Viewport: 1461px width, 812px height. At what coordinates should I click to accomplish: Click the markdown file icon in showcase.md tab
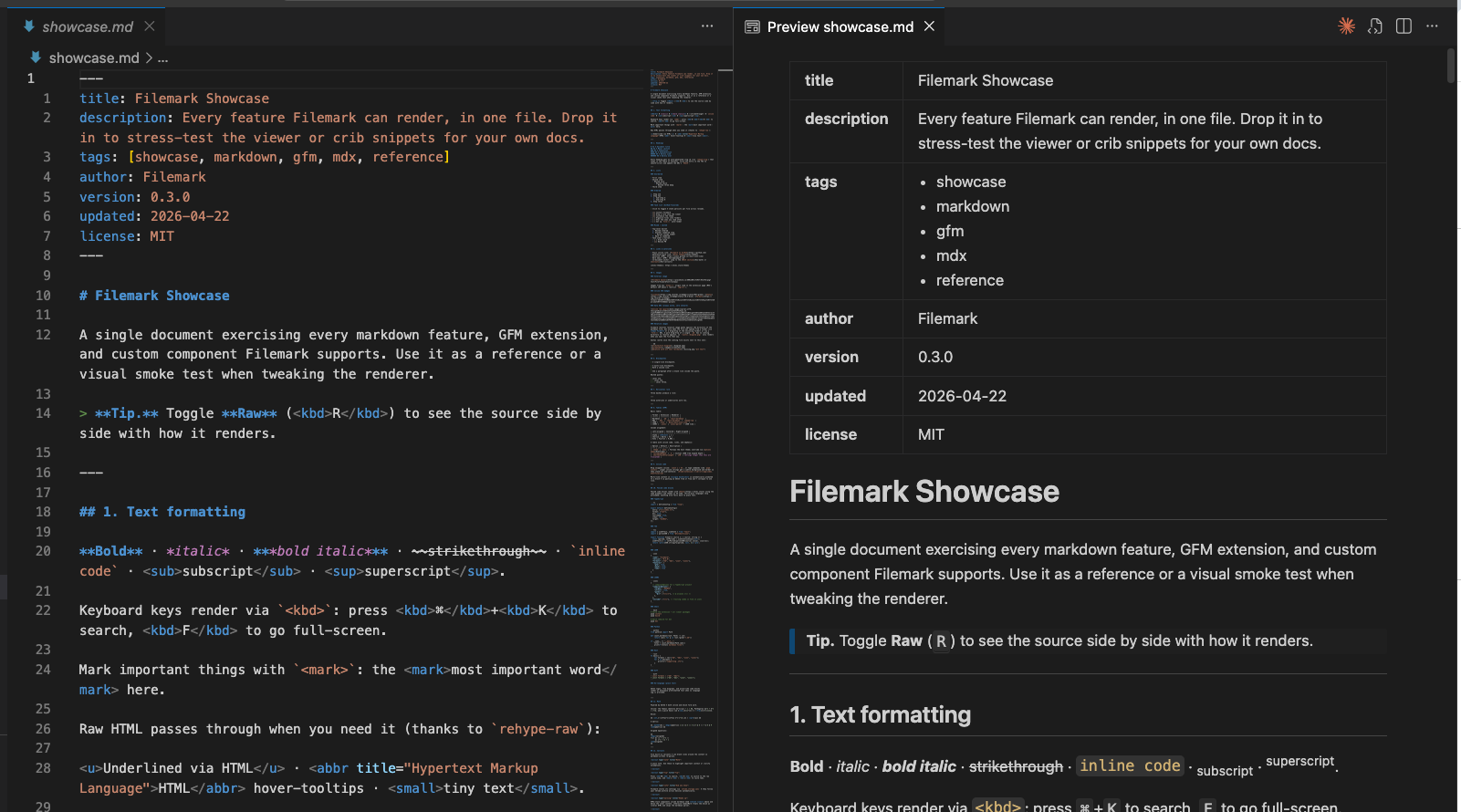pos(29,26)
